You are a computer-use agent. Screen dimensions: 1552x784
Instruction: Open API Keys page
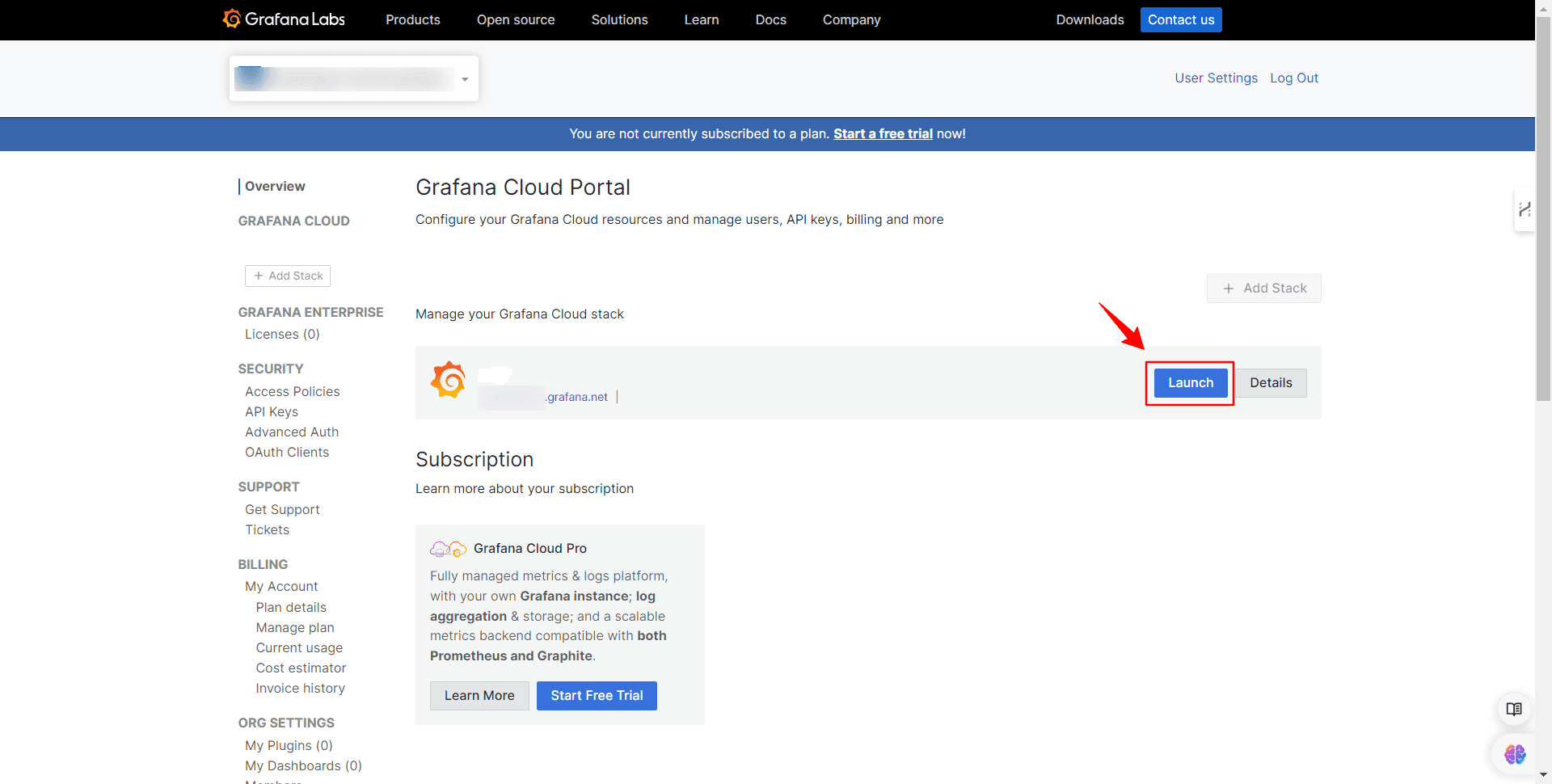pos(272,411)
